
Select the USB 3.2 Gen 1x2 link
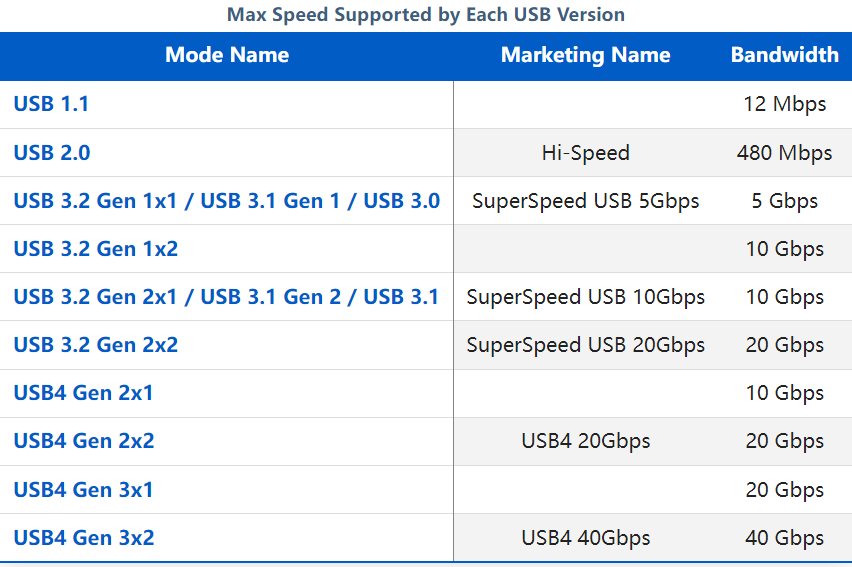tap(96, 248)
